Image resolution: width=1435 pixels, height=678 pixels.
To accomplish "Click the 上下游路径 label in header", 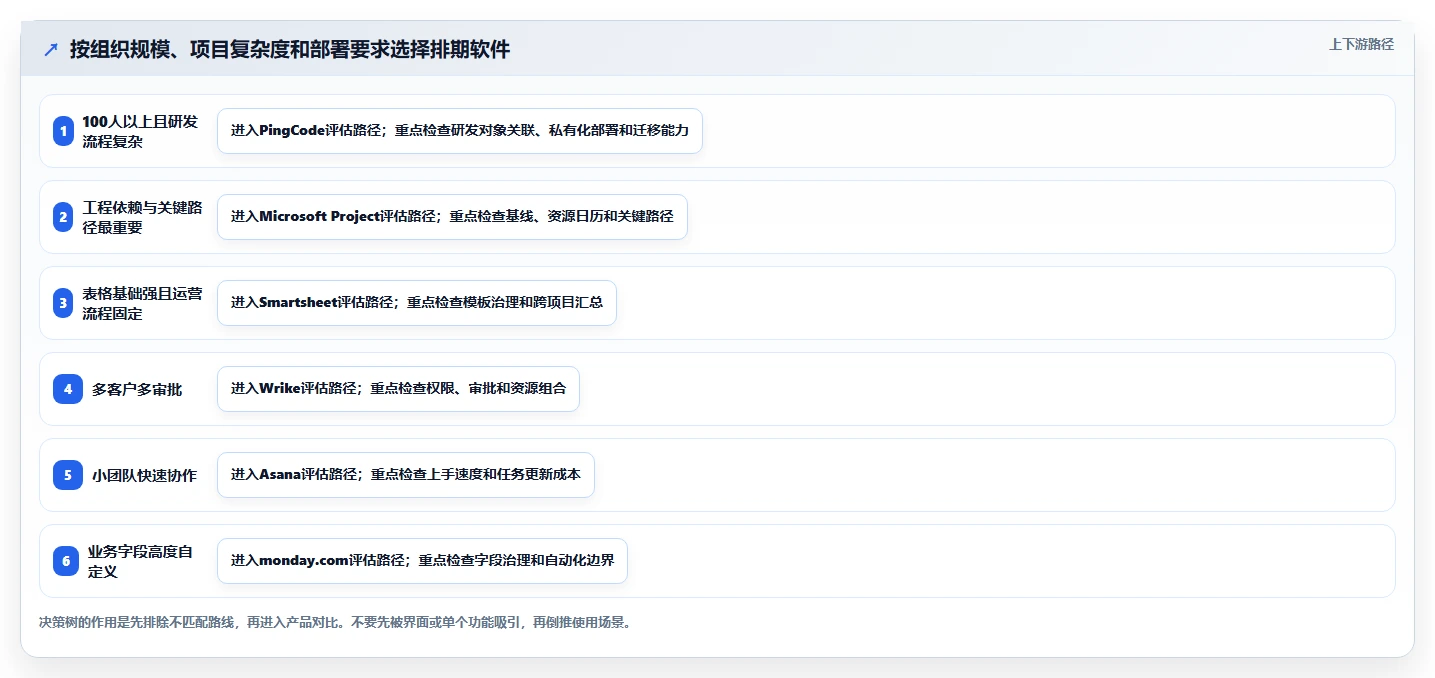I will tap(1361, 44).
